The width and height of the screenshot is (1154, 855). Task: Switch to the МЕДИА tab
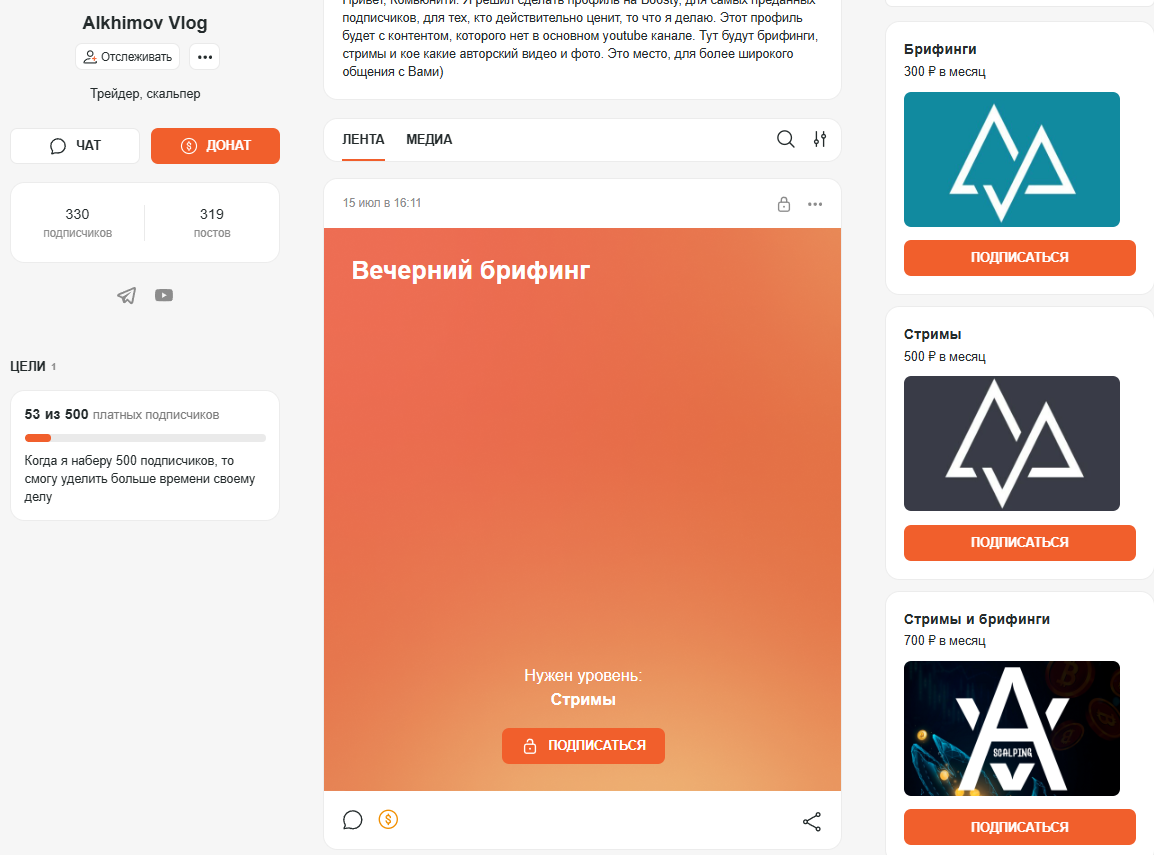coord(429,139)
